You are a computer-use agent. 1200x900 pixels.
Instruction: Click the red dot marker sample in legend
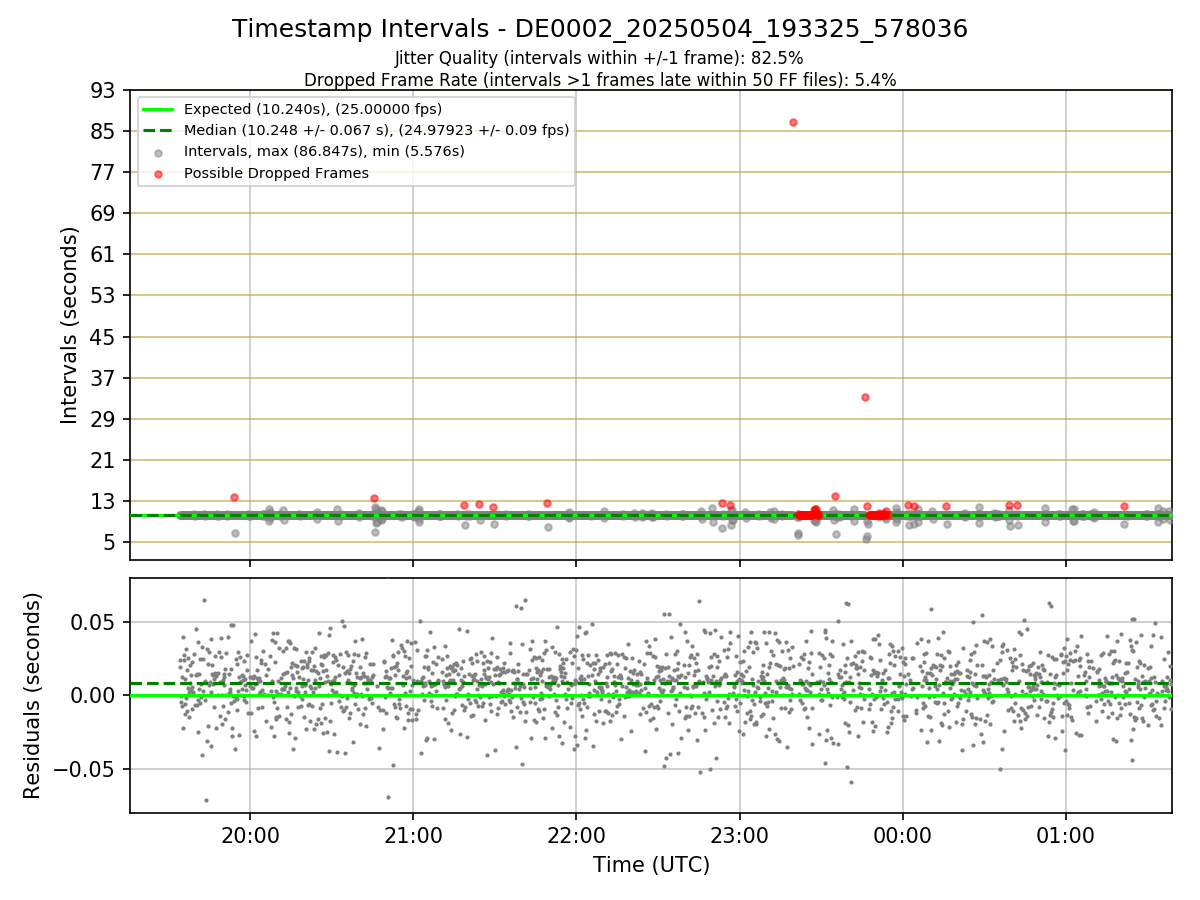tap(159, 173)
